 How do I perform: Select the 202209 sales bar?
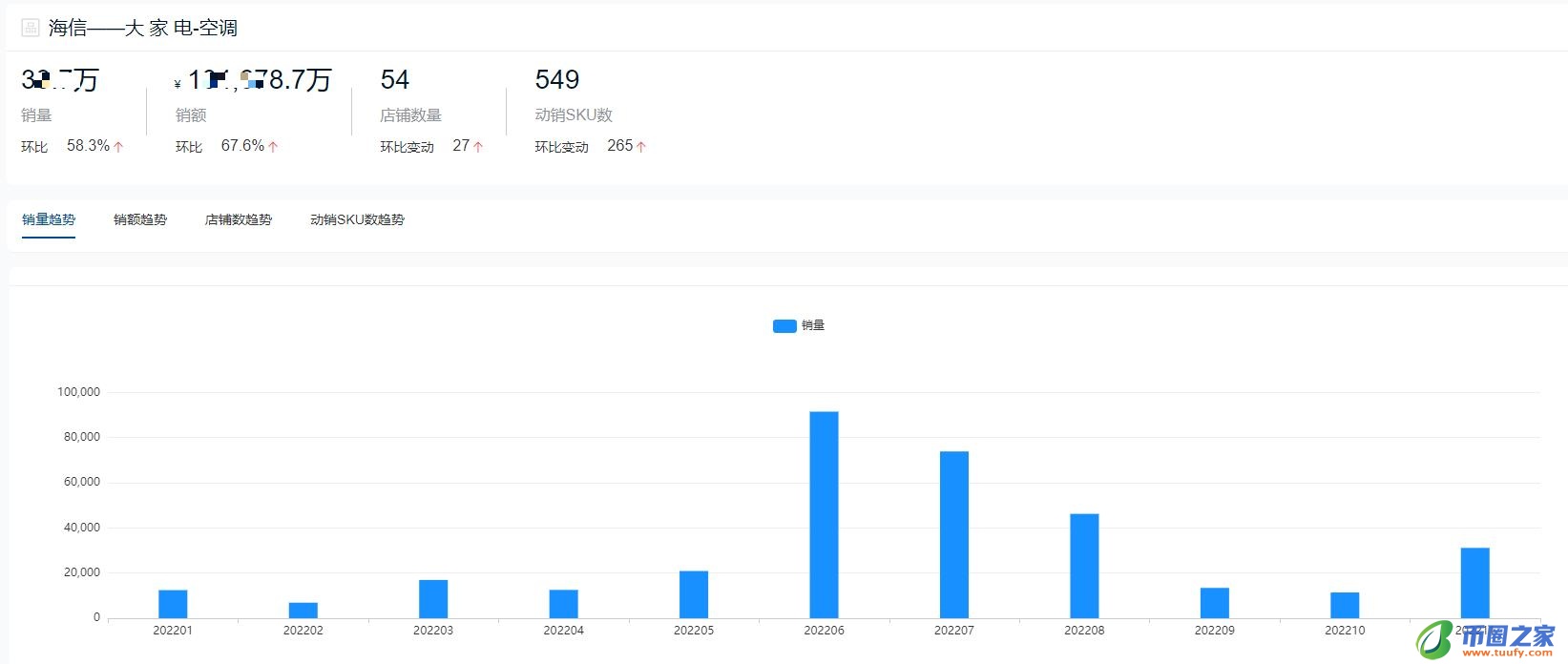(x=1215, y=603)
